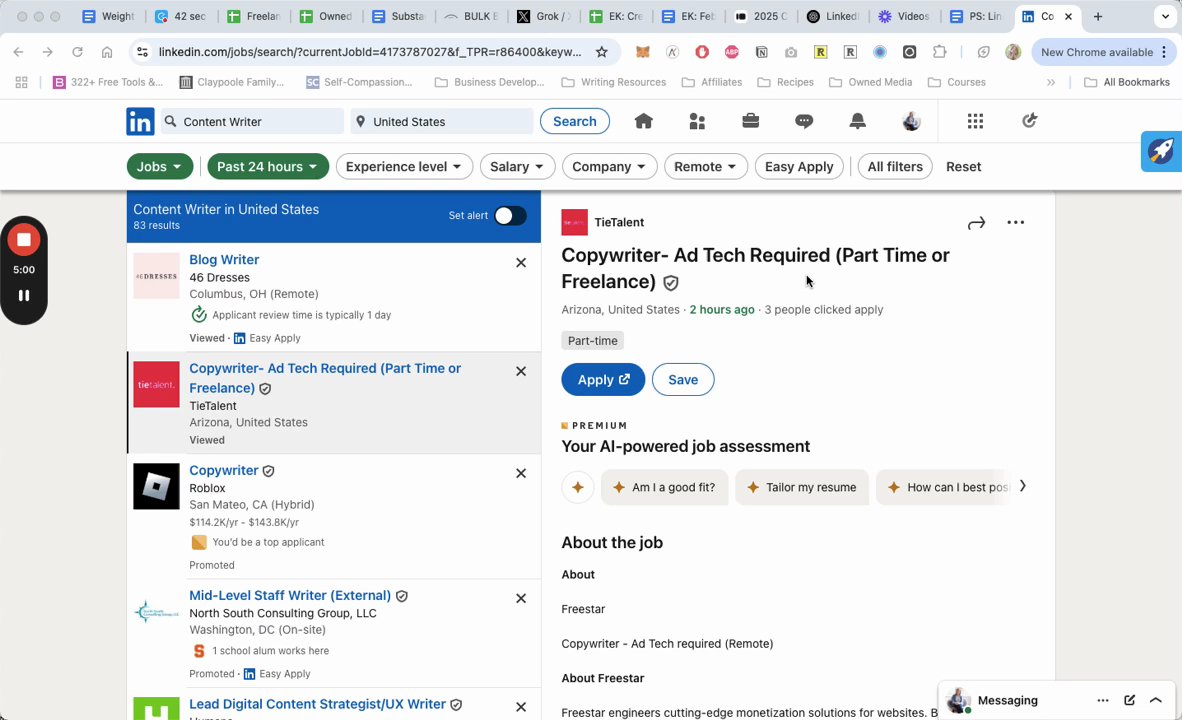Open job posting more options menu
1182x720 pixels.
(1015, 223)
